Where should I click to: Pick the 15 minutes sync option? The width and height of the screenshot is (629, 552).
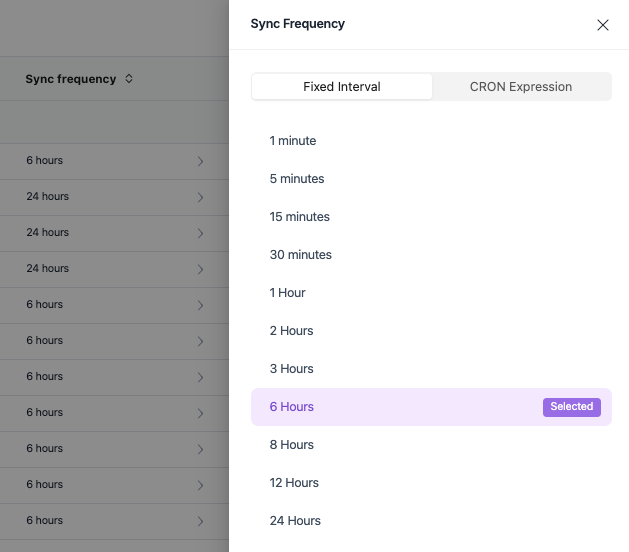coord(300,217)
